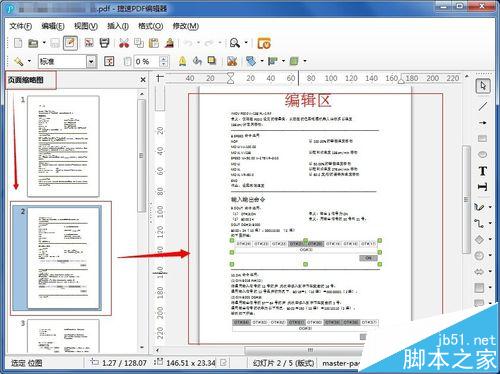This screenshot has width=500, height=374.
Task: Click the zoom magnifier icon
Action: point(235,43)
